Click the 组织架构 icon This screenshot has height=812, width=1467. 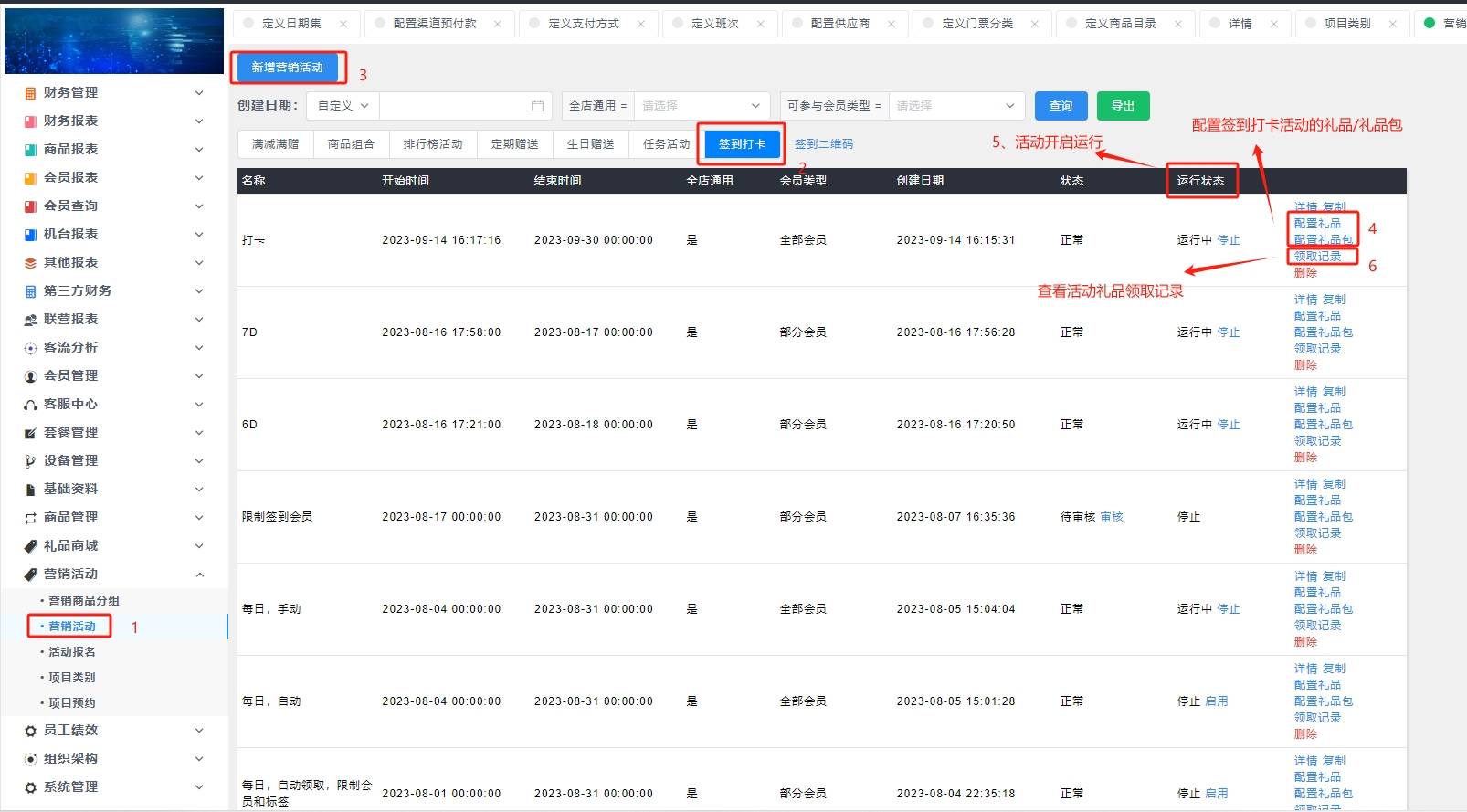tap(30, 759)
